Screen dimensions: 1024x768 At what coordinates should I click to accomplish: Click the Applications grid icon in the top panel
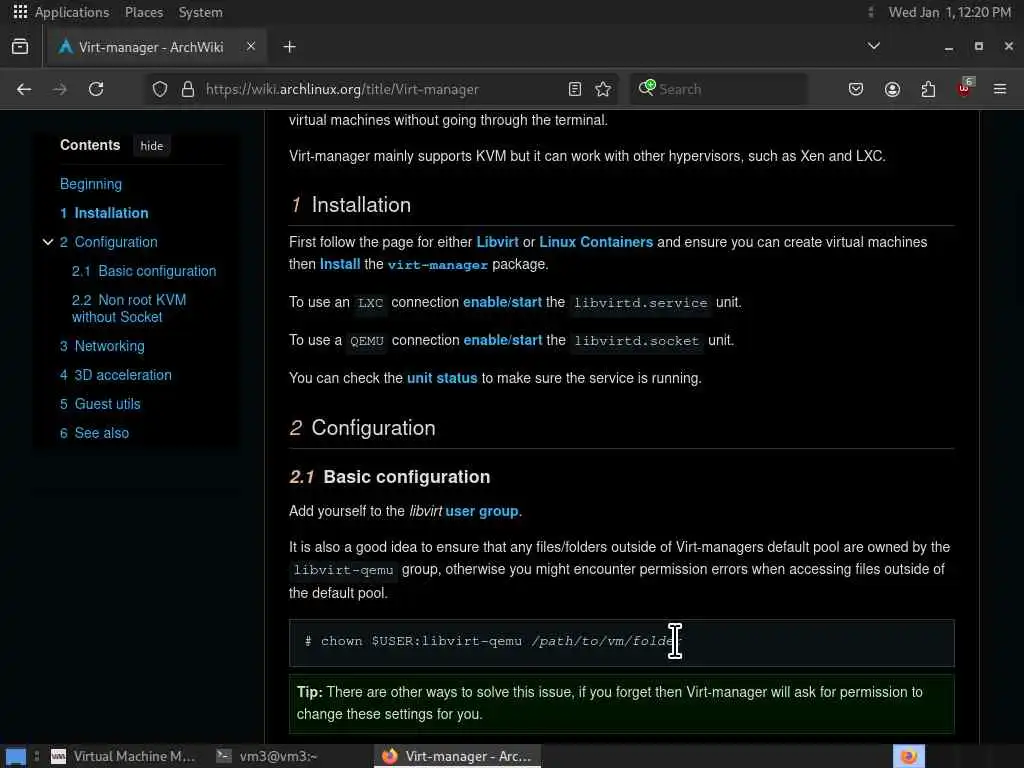[x=20, y=12]
